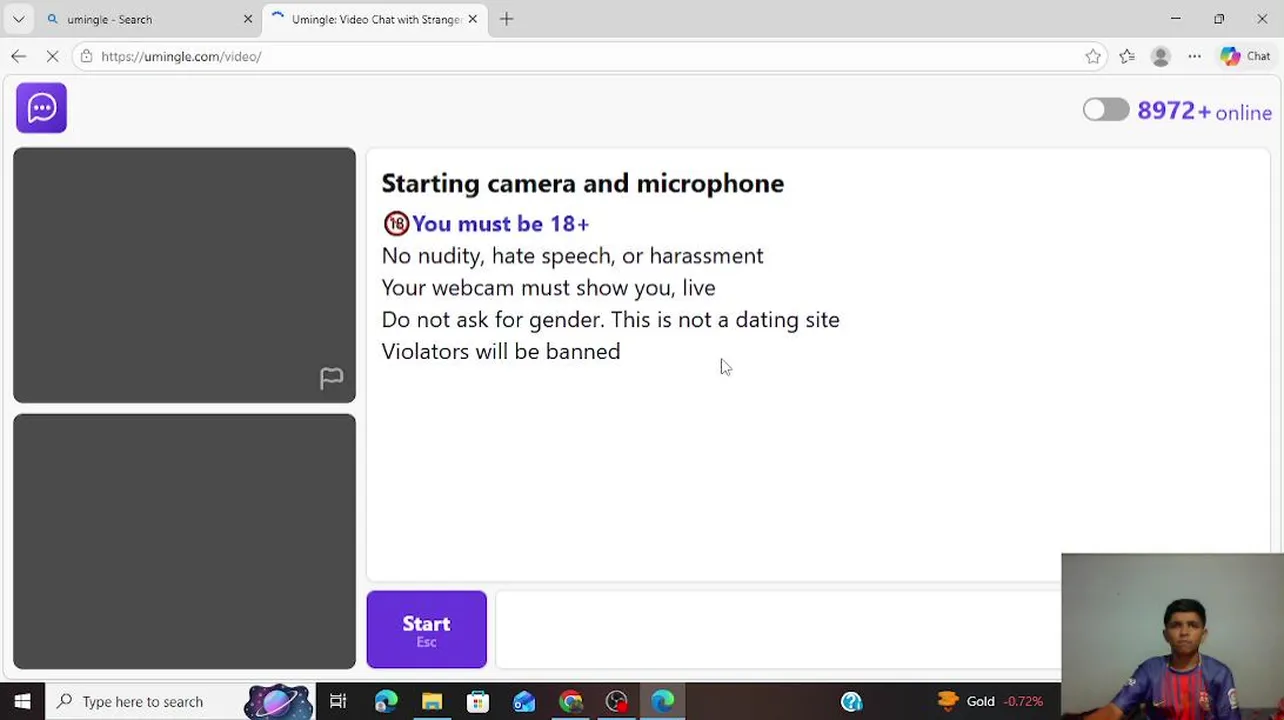Open the favorites list

point(1127,57)
